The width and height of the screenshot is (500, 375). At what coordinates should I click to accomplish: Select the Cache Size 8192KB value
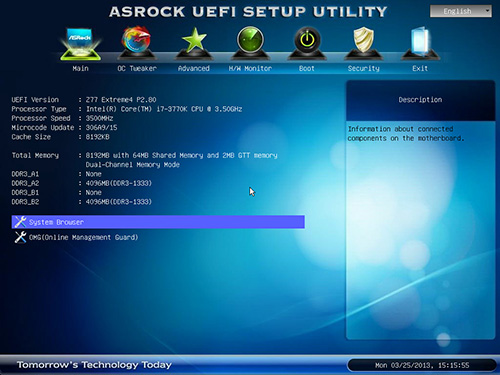[x=97, y=137]
